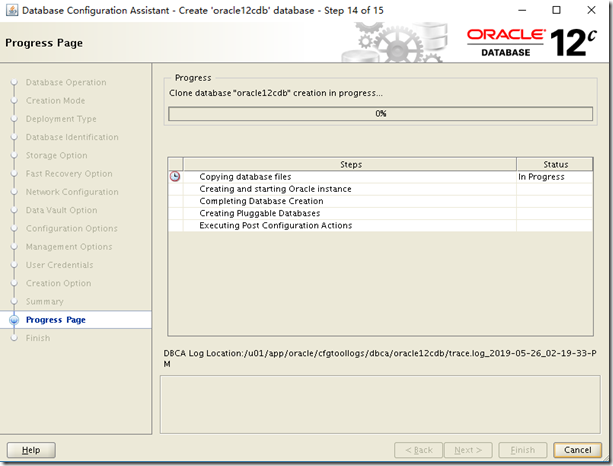Viewport: 613px width, 466px height.
Task: Select Configuration Options step in sidebar
Action: pos(72,228)
